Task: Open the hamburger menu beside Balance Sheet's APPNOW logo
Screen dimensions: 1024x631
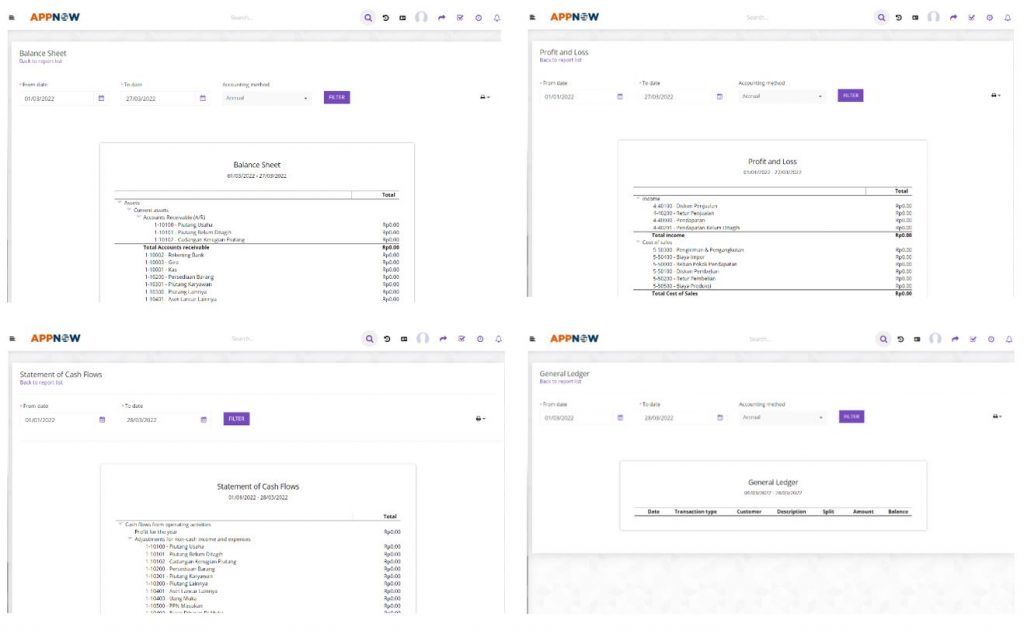Action: click(11, 18)
